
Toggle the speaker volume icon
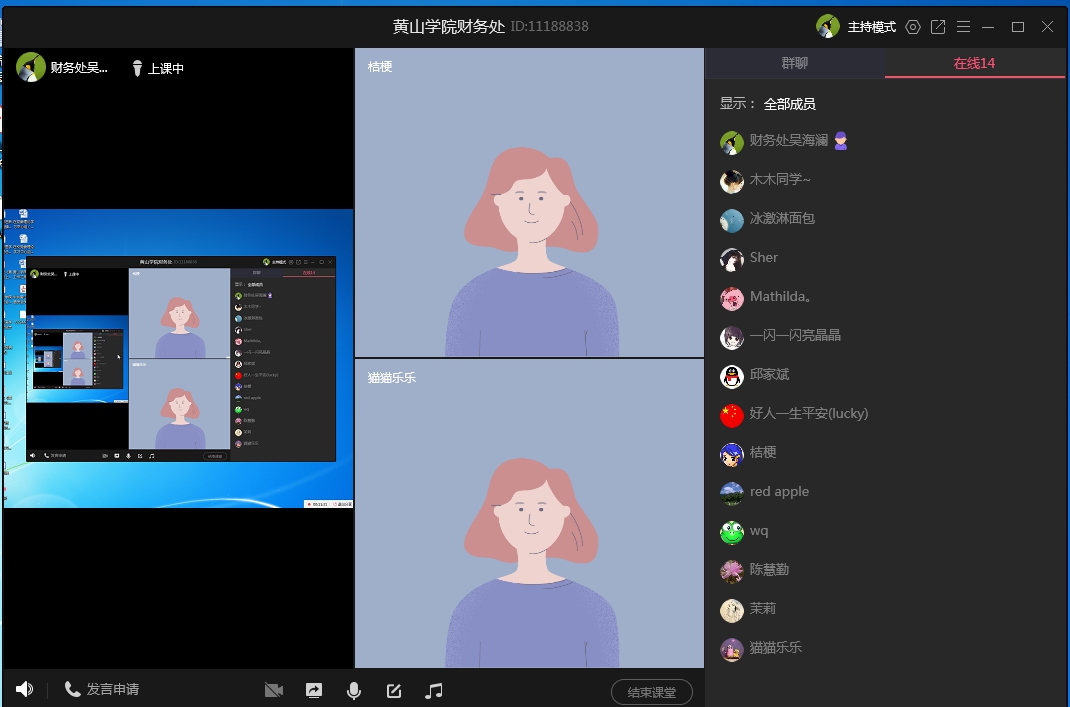tap(24, 689)
